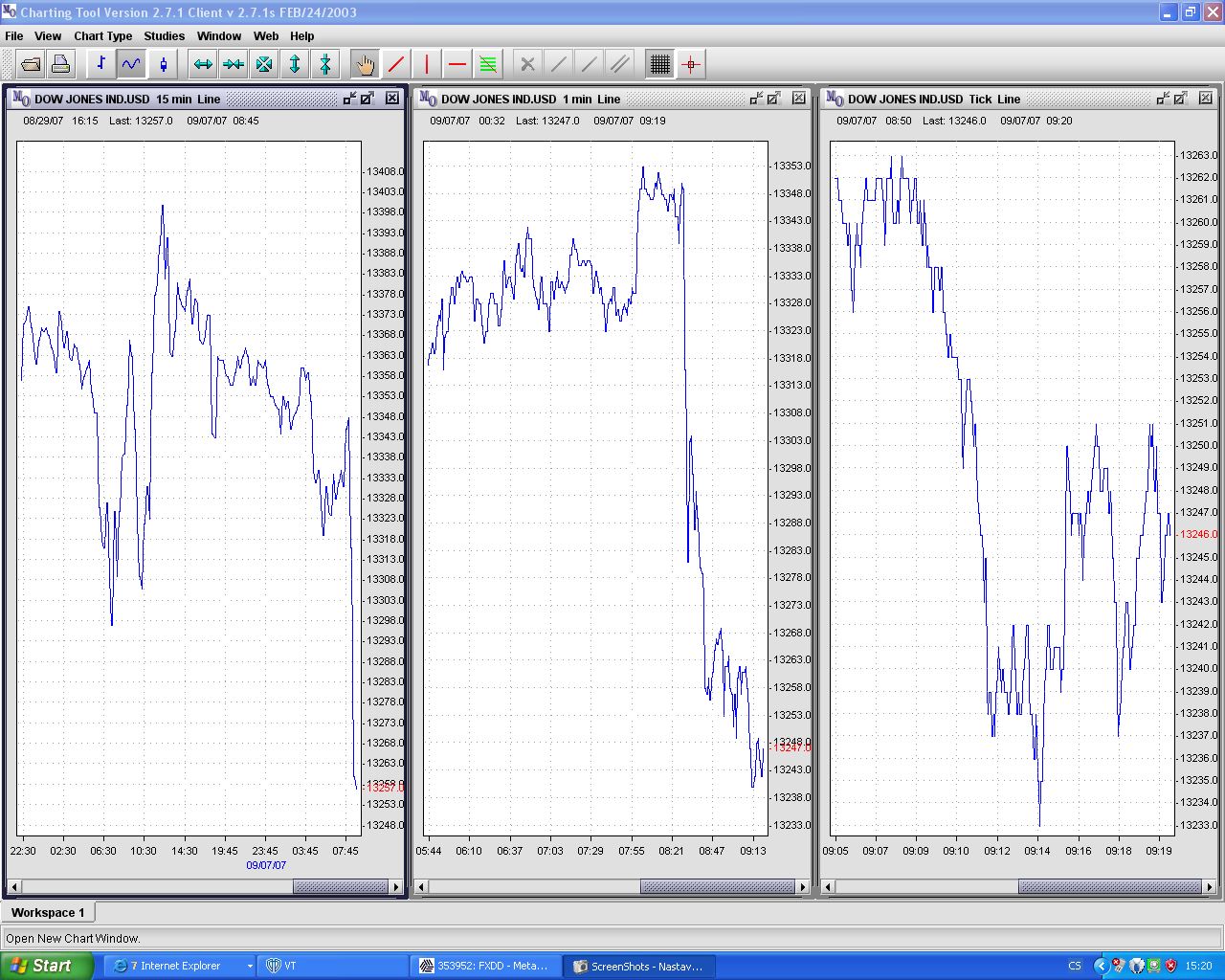The width and height of the screenshot is (1225, 980).
Task: Click the 15 min chart scrollbar thumb
Action: click(341, 887)
